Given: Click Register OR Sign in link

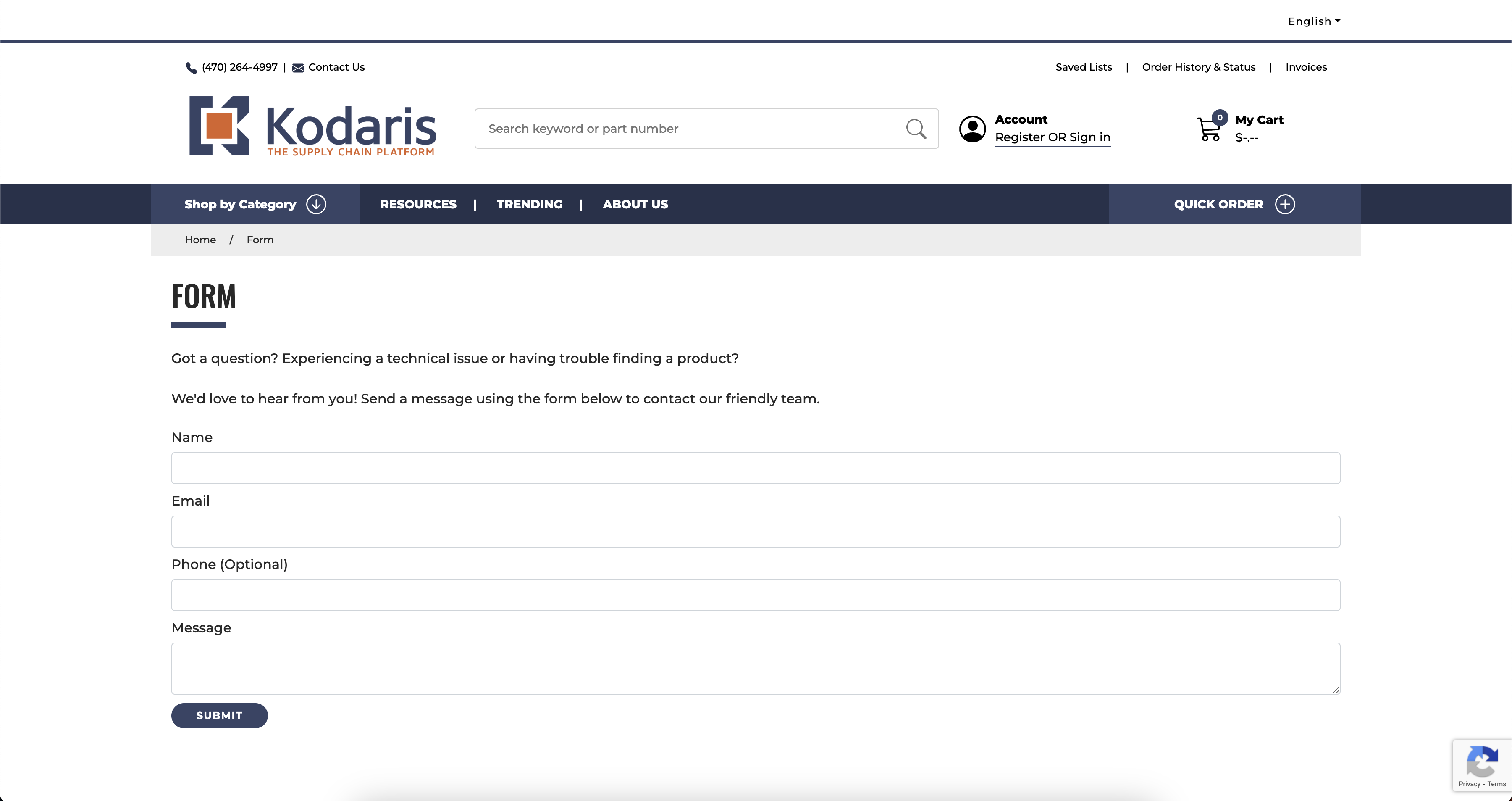Looking at the screenshot, I should coord(1053,137).
